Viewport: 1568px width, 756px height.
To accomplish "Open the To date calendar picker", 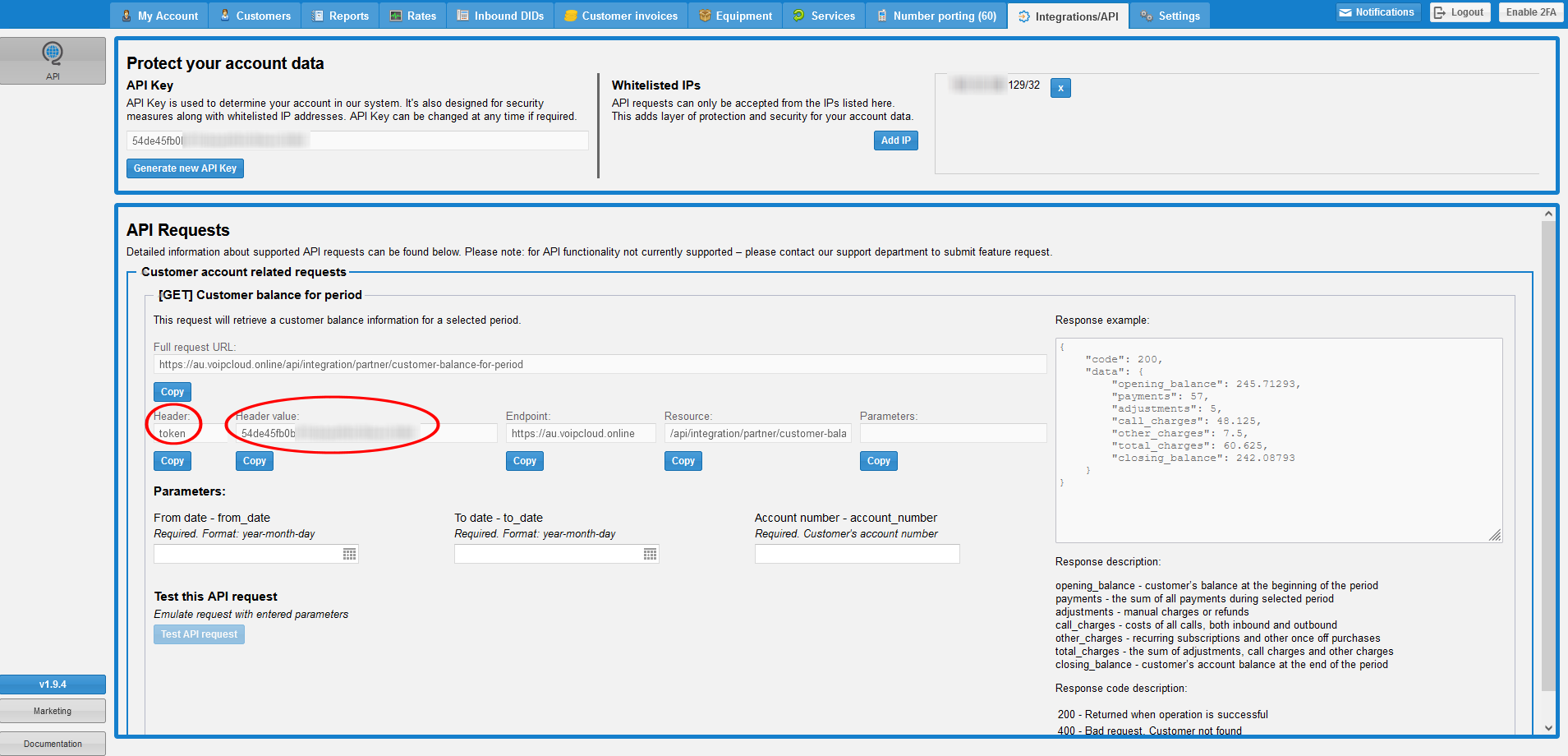I will (651, 555).
